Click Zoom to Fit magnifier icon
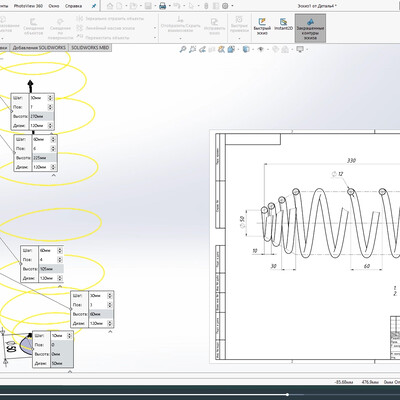Screen dimensions: 400x400 click(182, 50)
